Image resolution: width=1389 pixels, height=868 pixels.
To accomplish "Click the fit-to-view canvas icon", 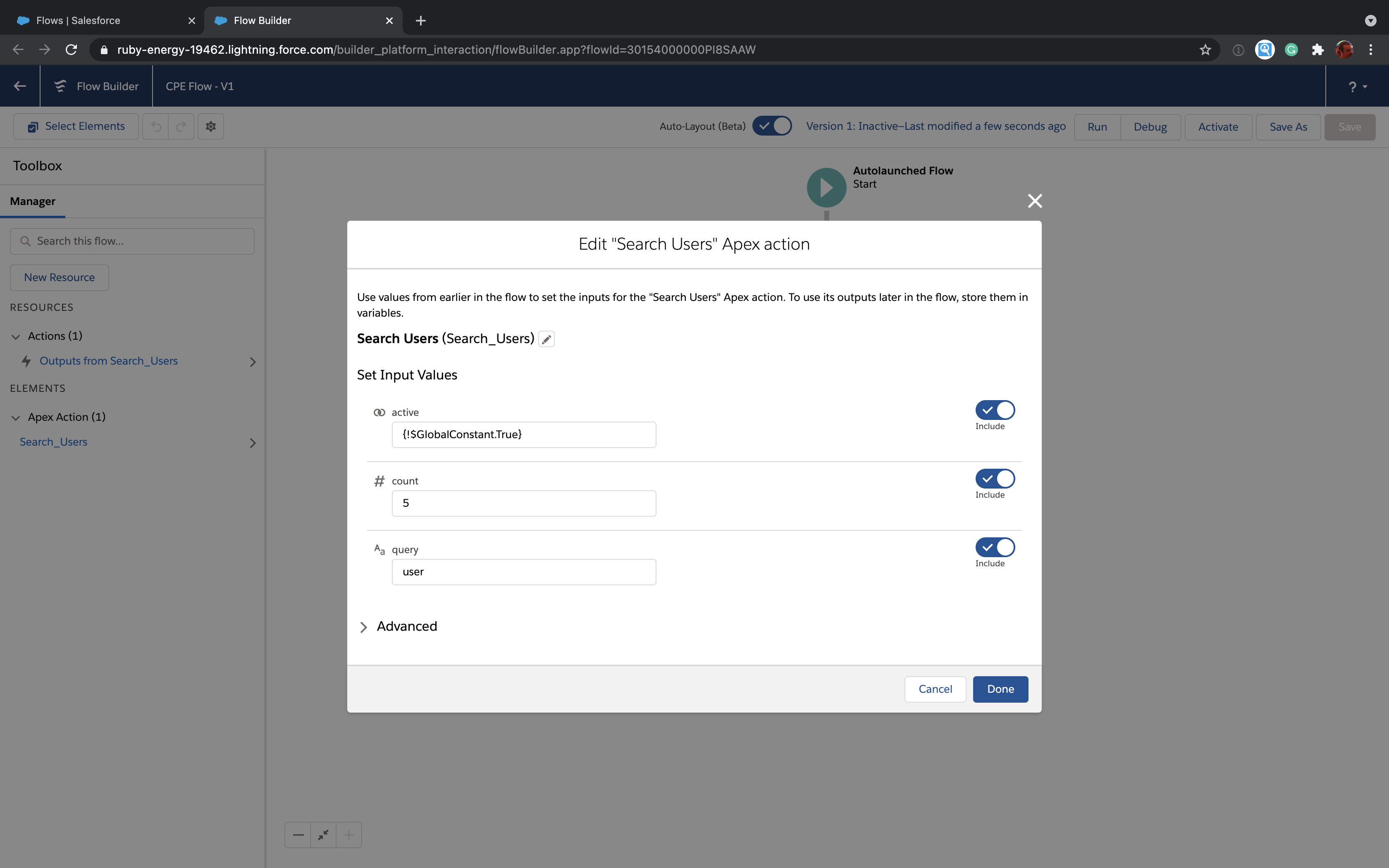I will point(323,835).
